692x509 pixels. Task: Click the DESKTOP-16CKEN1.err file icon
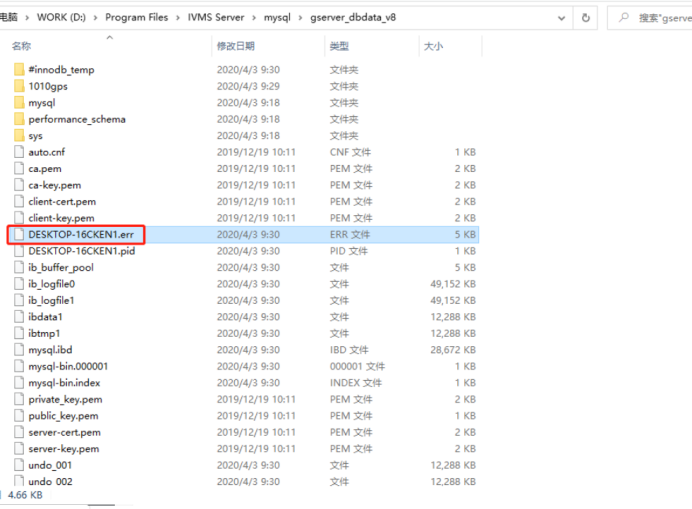coord(19,235)
